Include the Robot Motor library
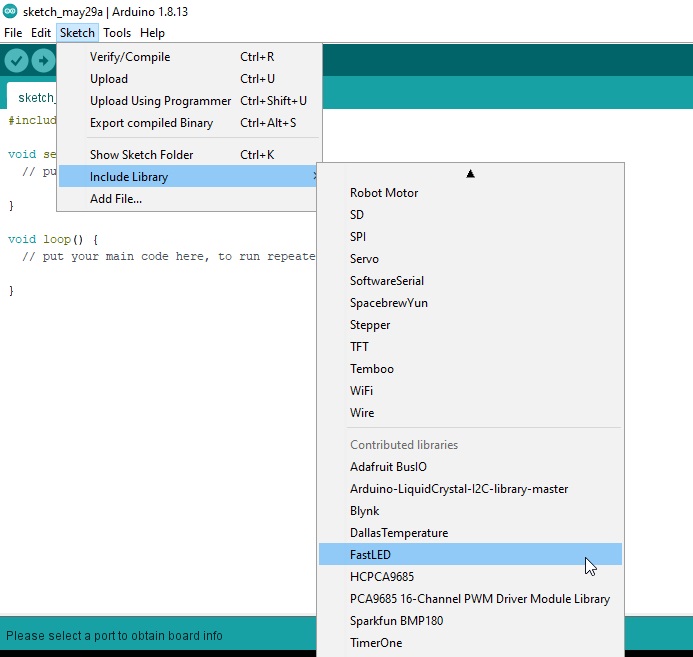The width and height of the screenshot is (693, 657). [470, 193]
